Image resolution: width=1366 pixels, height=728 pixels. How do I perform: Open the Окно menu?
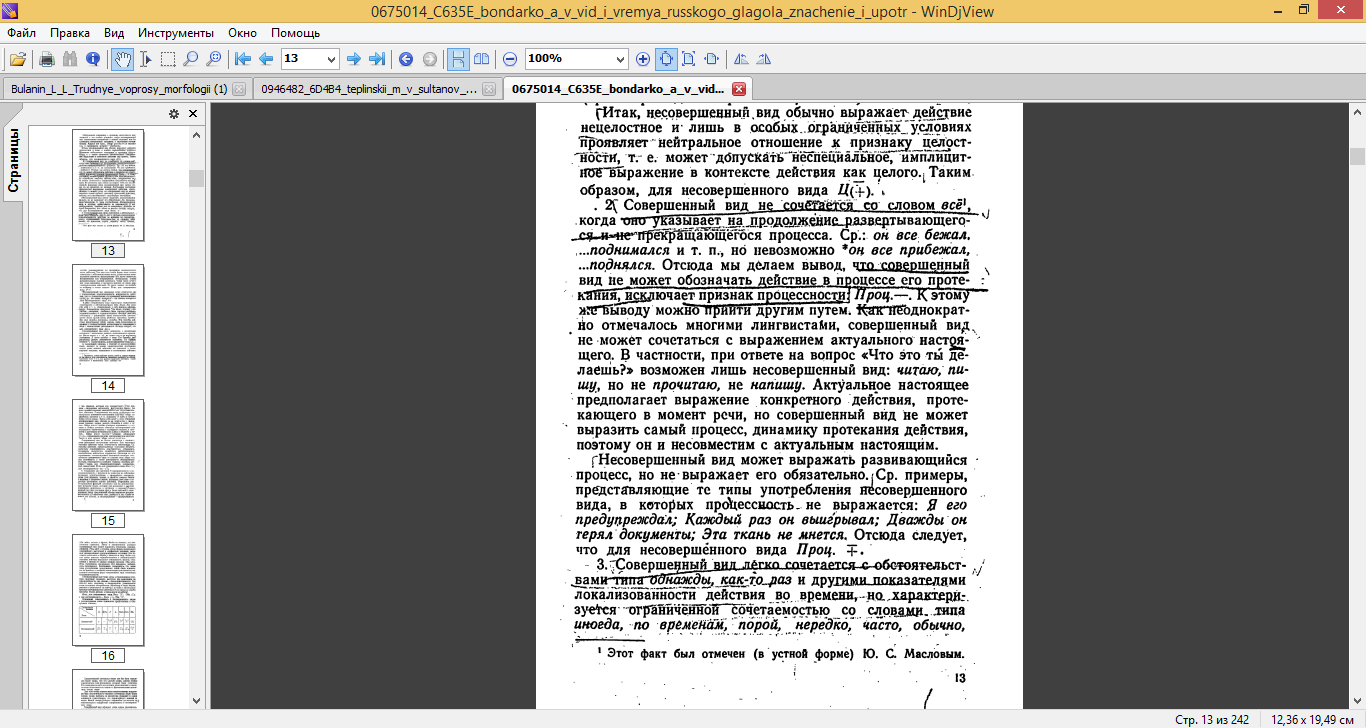click(x=243, y=33)
